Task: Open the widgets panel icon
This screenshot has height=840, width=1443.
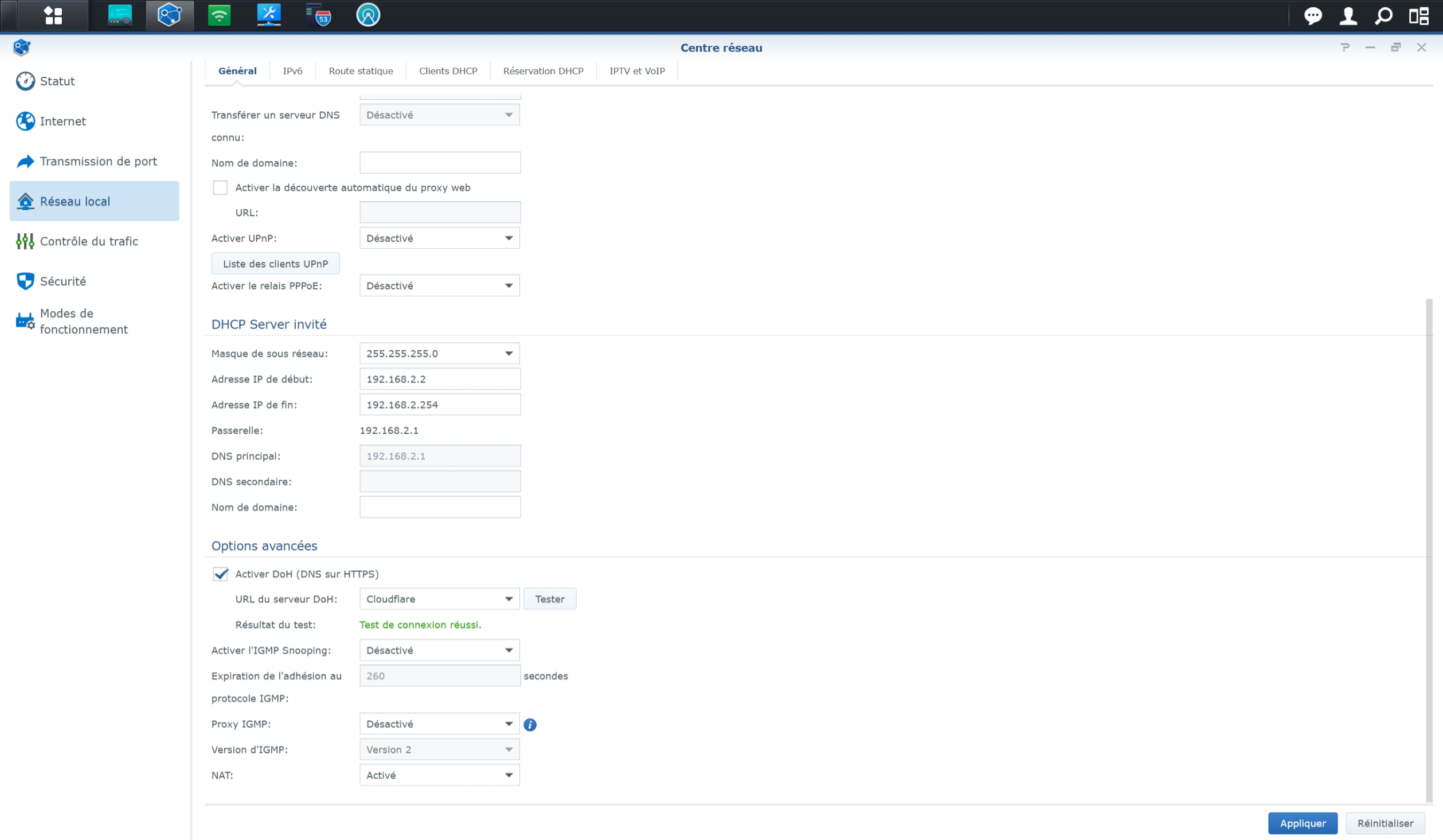Action: click(1419, 15)
